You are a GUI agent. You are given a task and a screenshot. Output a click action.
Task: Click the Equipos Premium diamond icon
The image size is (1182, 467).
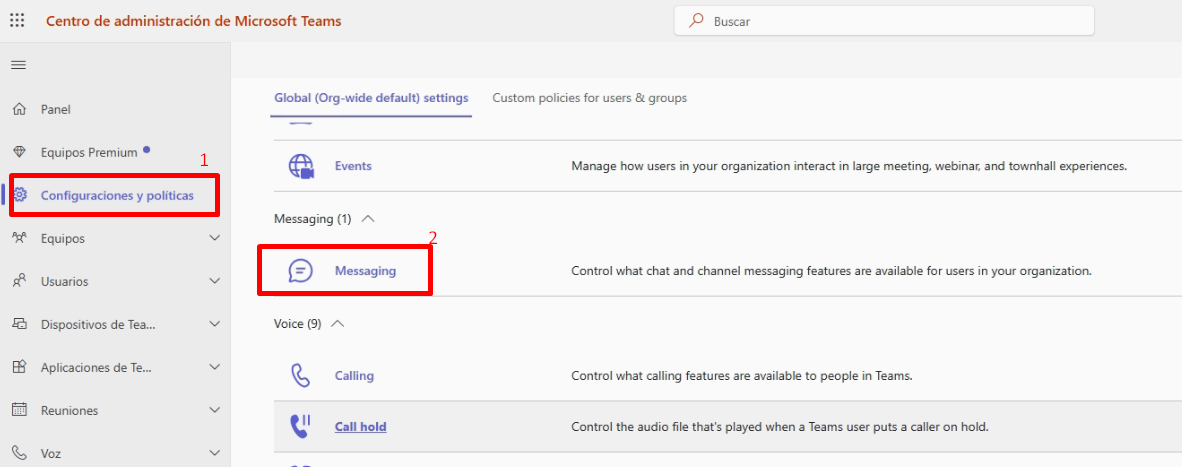point(19,152)
